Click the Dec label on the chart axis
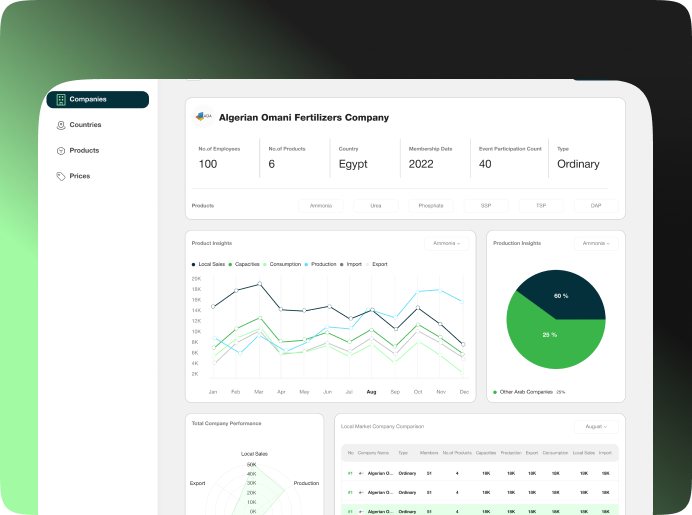 tap(464, 392)
